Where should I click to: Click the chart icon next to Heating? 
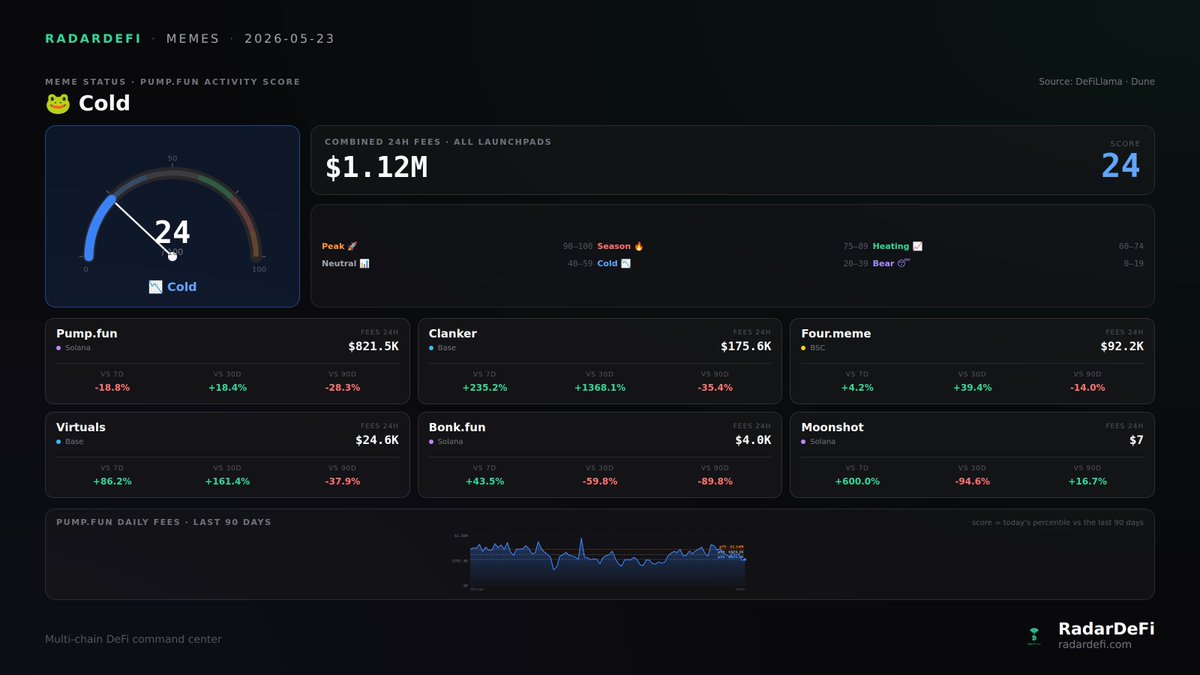pyautogui.click(x=917, y=246)
